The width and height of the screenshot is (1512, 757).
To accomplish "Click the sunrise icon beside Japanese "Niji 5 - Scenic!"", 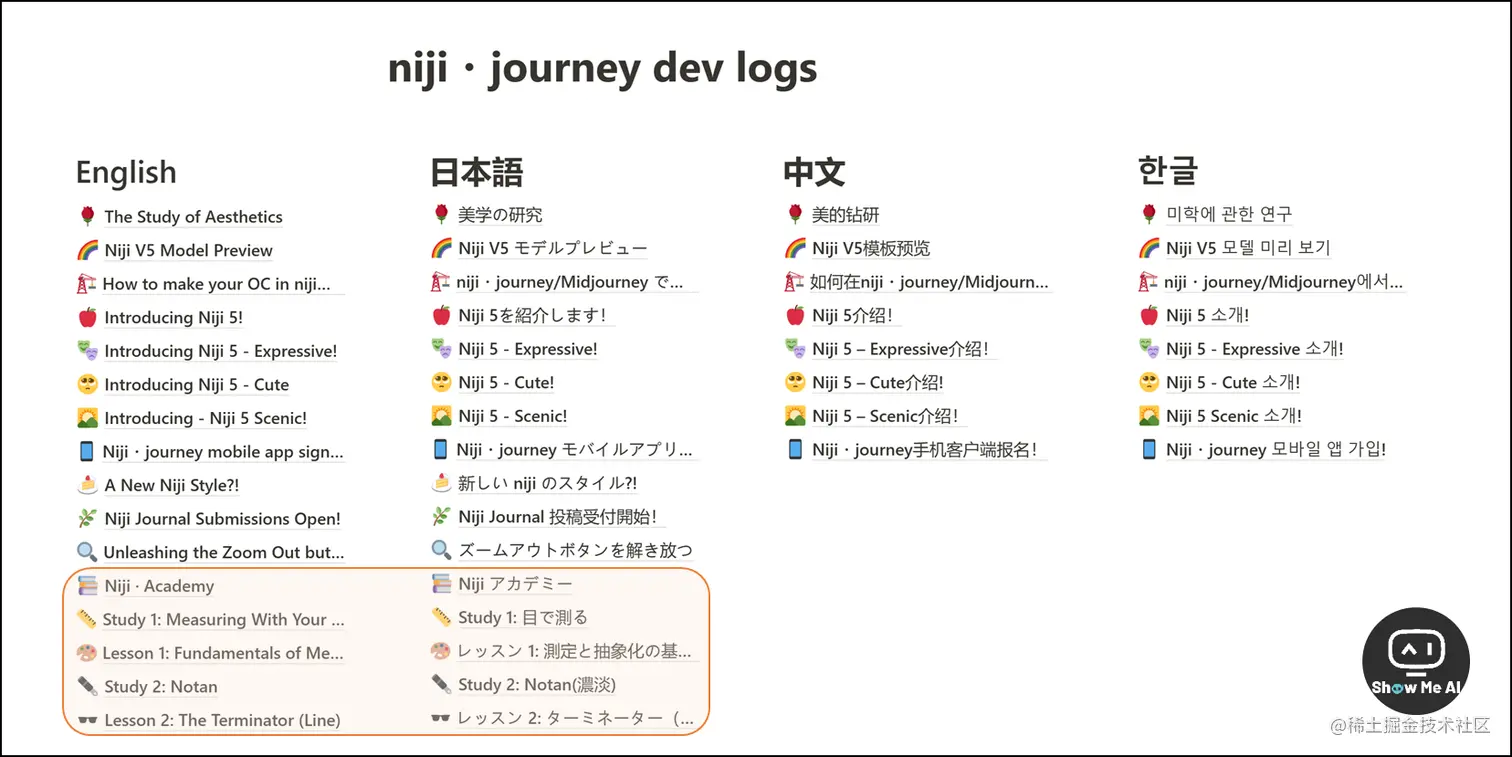I will 441,416.
